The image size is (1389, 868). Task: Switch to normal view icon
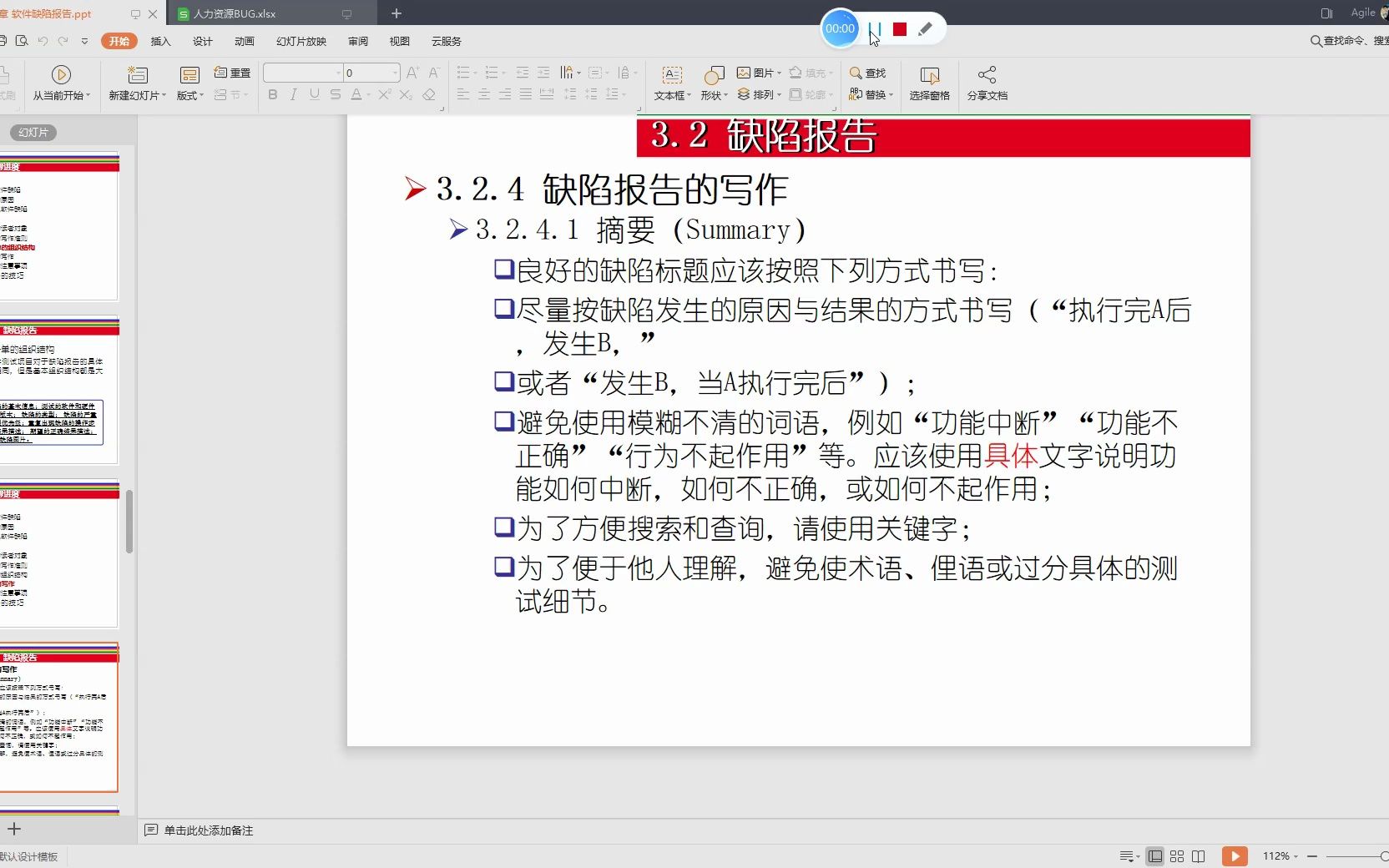pos(1155,856)
